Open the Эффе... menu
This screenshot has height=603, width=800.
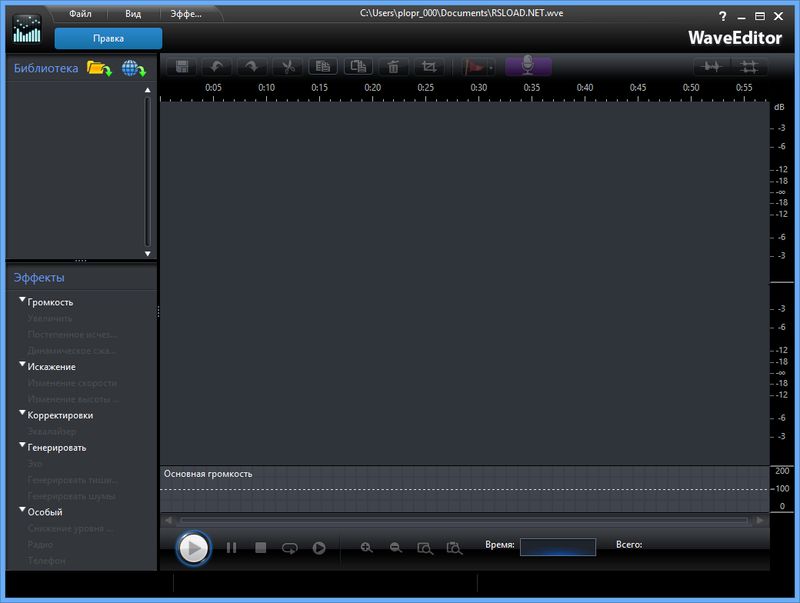pos(186,14)
